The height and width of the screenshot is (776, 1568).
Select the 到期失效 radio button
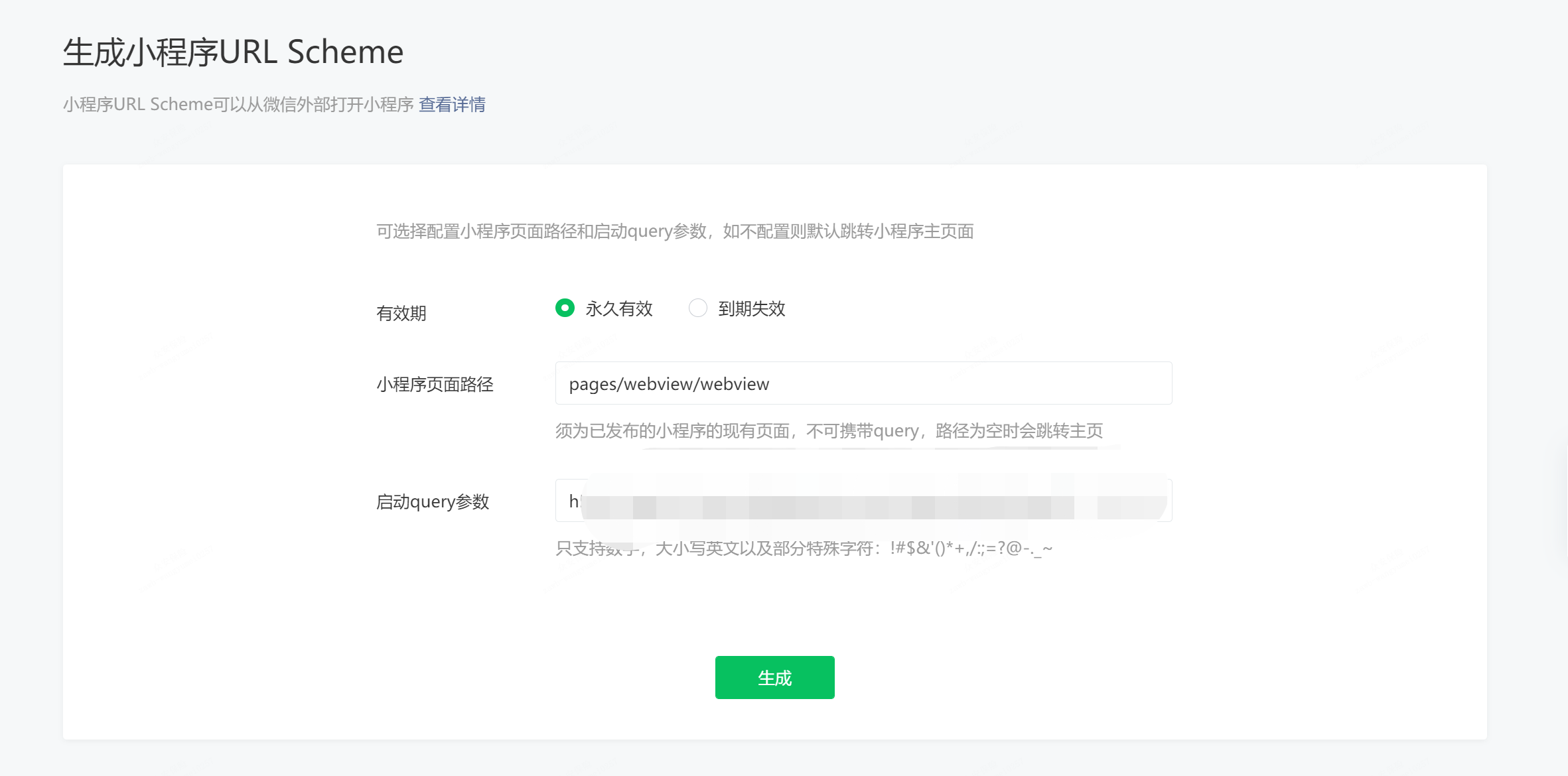click(x=697, y=308)
